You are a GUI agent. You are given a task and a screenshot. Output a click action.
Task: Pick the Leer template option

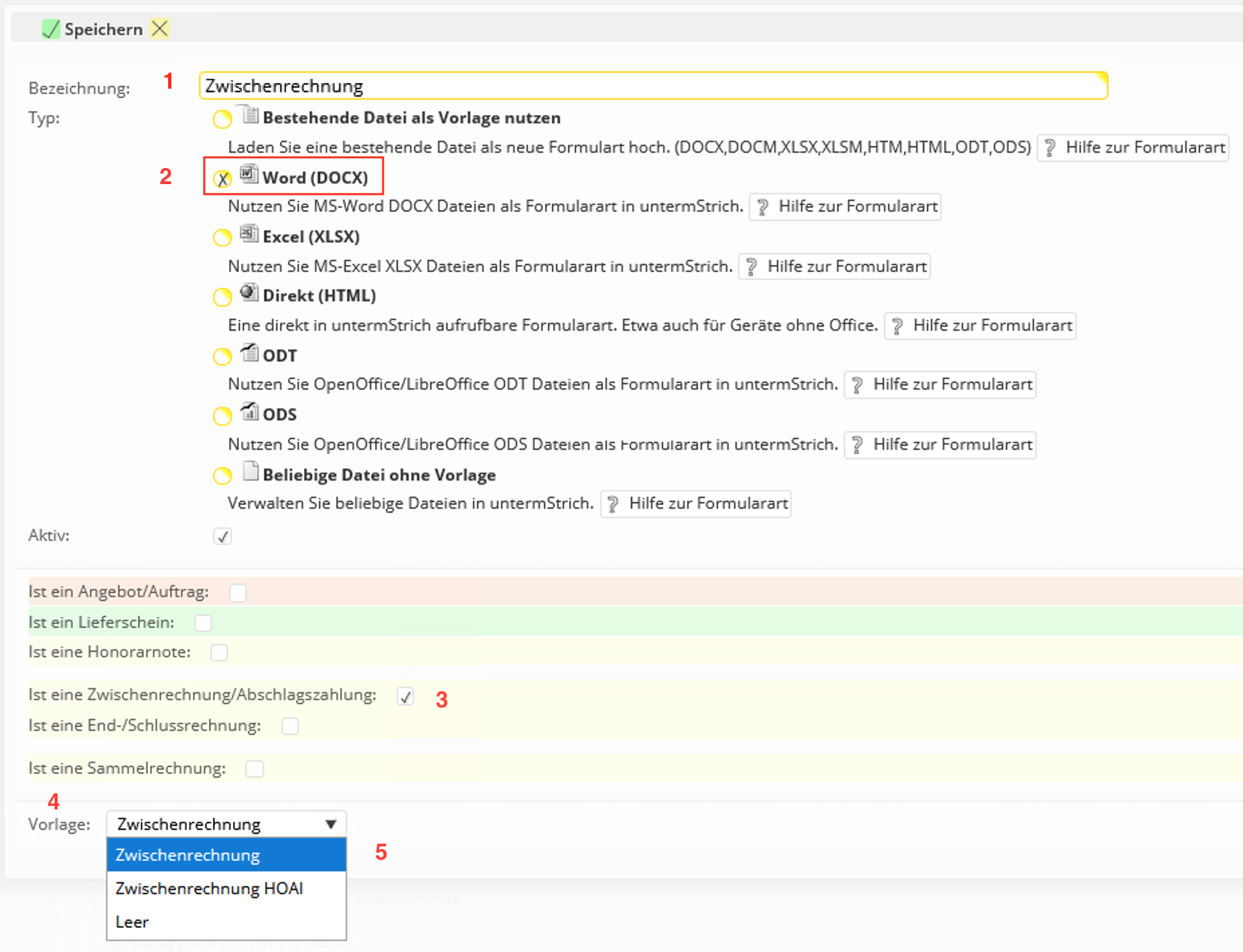pyautogui.click(x=133, y=922)
